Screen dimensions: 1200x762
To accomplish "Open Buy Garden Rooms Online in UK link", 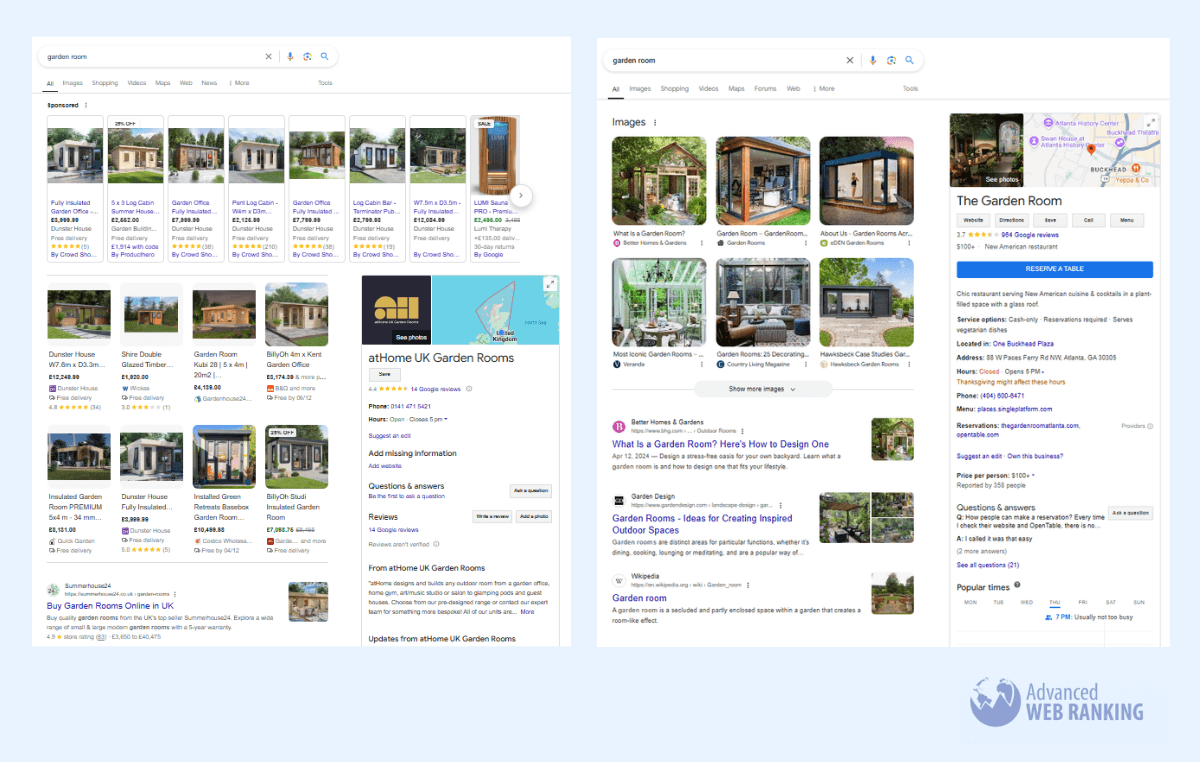I will [110, 606].
